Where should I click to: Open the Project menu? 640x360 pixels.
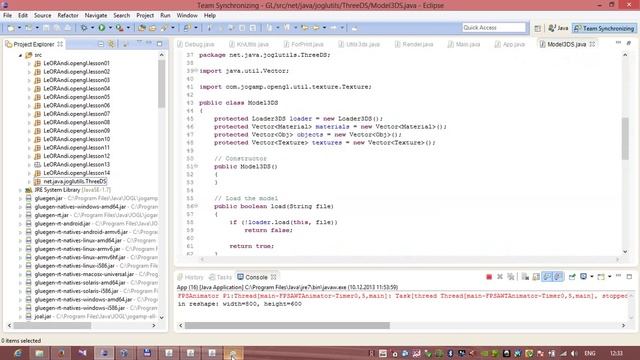145,16
